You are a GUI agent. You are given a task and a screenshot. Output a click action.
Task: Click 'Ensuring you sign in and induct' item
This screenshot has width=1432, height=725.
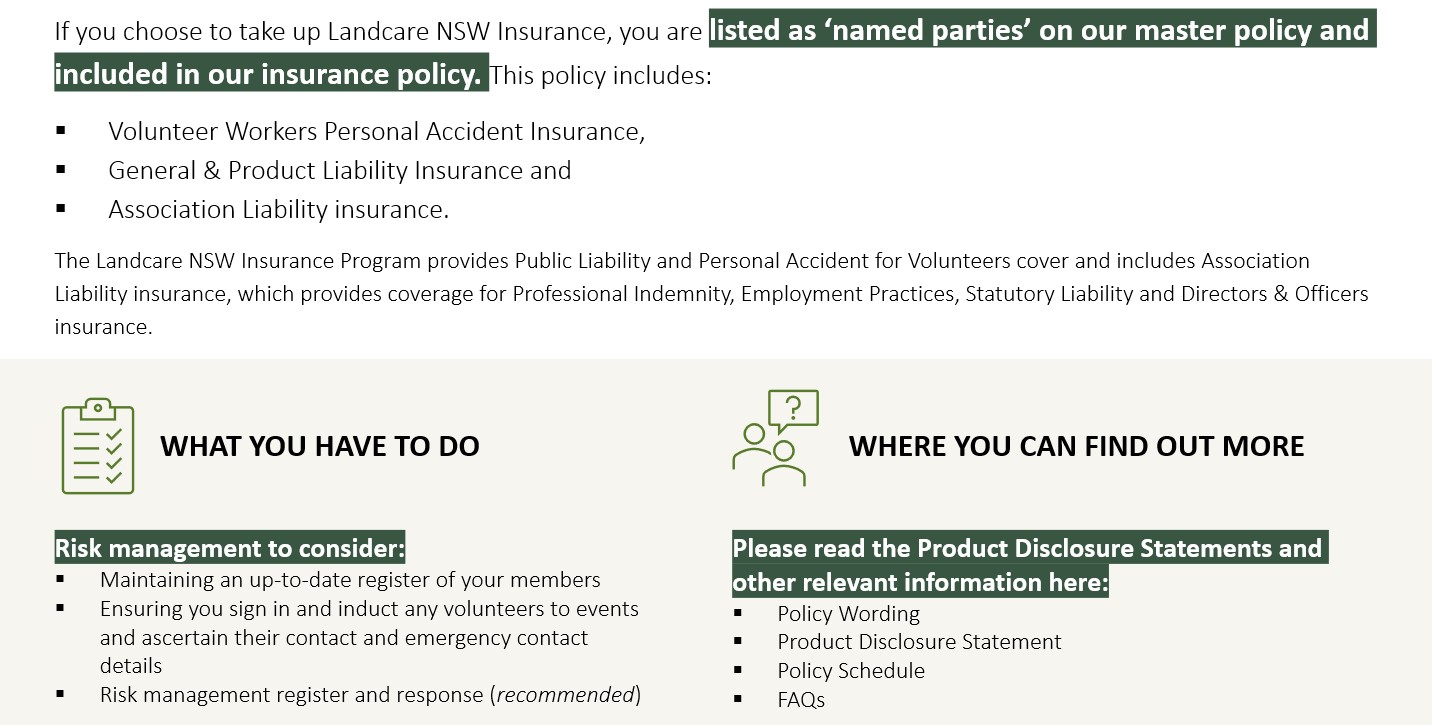coord(369,637)
